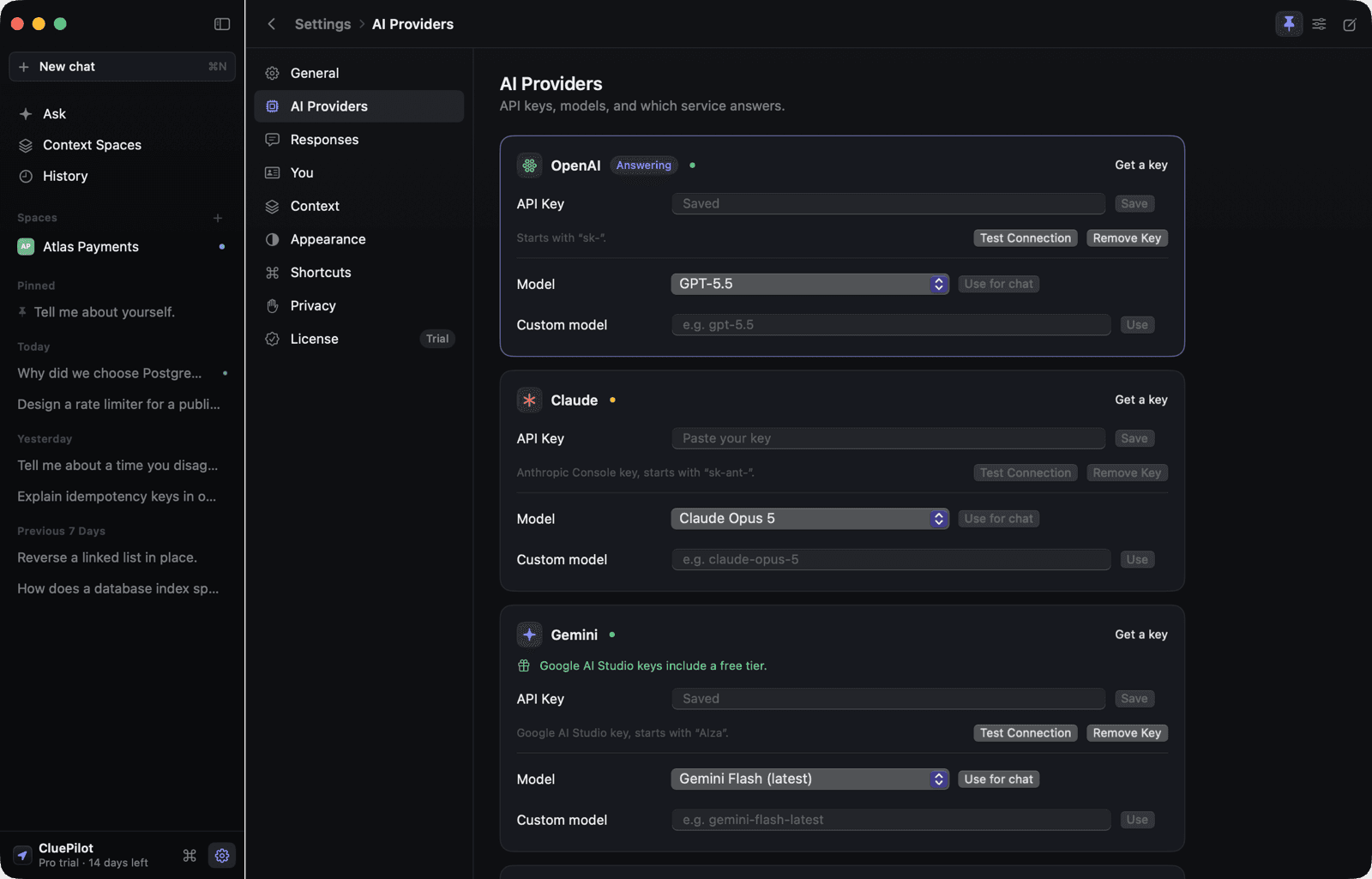Click the New chat button
Image resolution: width=1372 pixels, height=879 pixels.
[x=123, y=66]
